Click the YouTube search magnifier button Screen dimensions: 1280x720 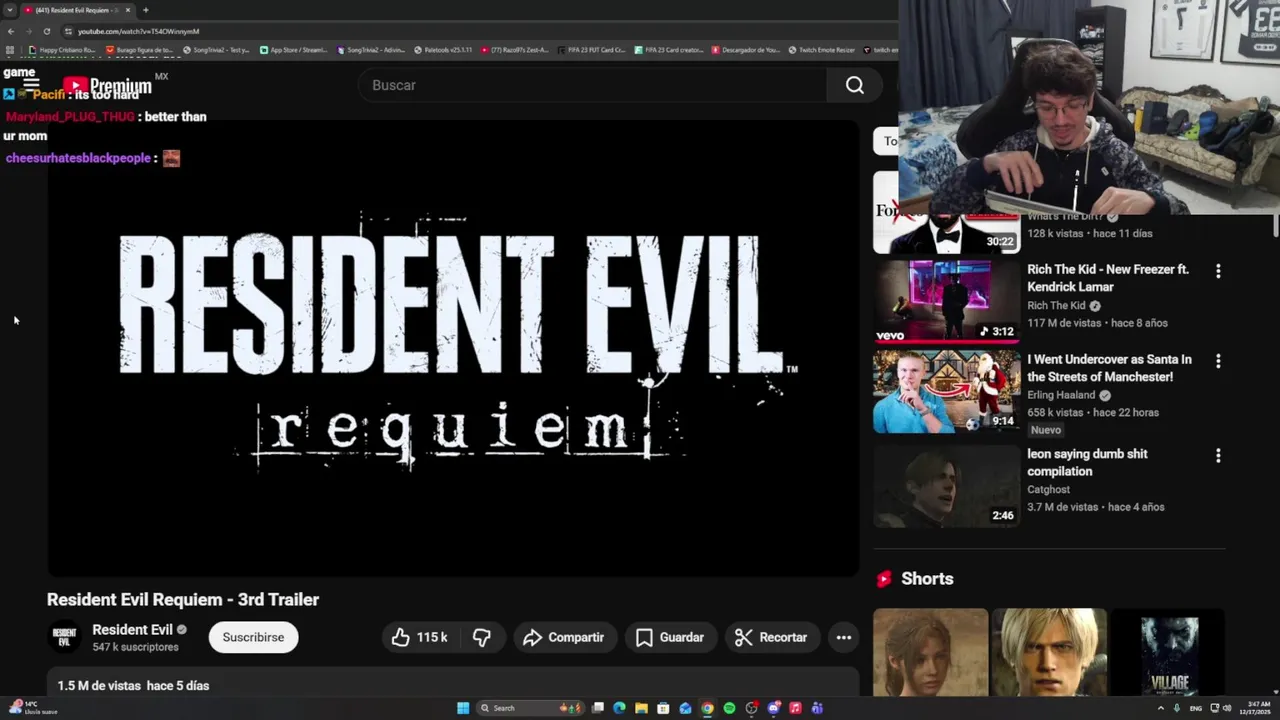click(x=854, y=85)
